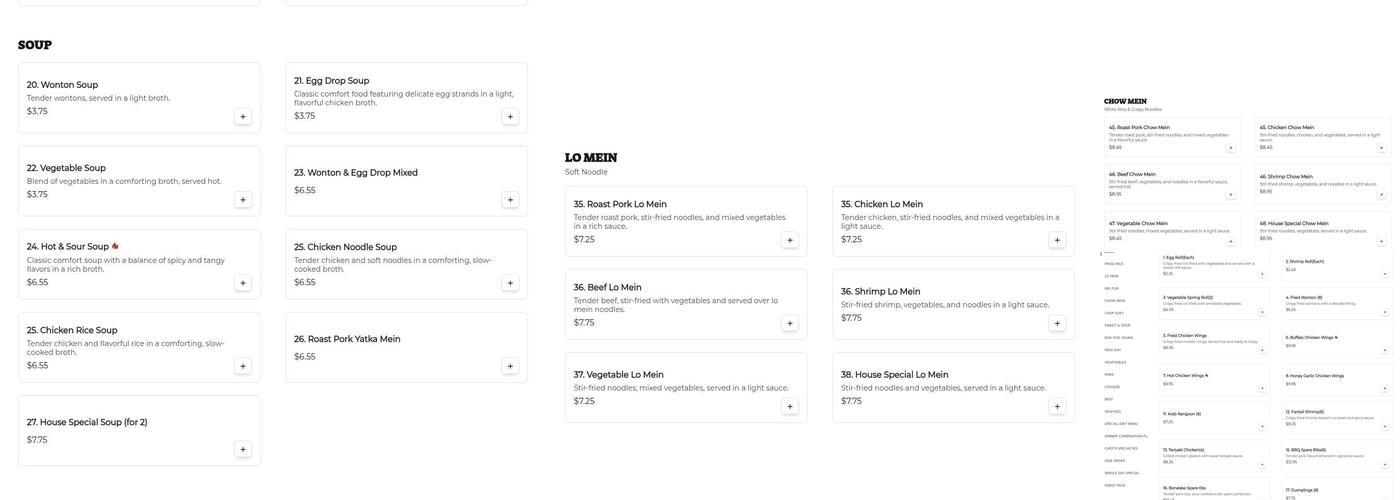Add Chicken Rice Soup to the order
Viewport: 1400px width, 500px height.
coord(243,366)
